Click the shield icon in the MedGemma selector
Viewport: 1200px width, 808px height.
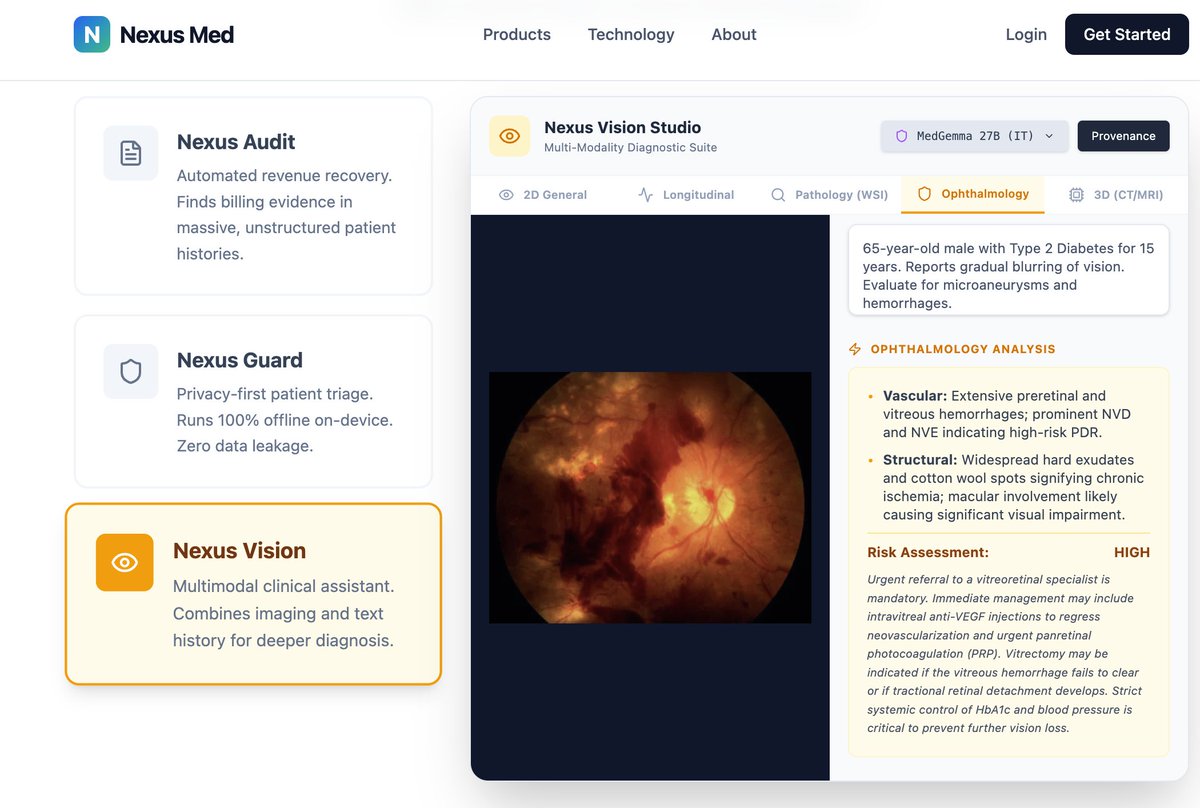901,136
